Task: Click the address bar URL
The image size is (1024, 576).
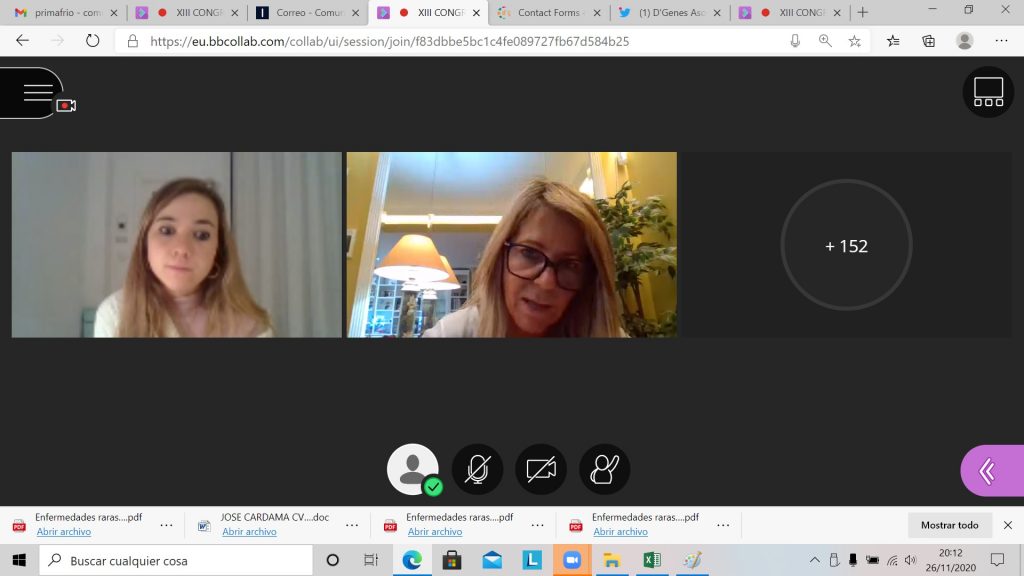Action: coord(390,41)
